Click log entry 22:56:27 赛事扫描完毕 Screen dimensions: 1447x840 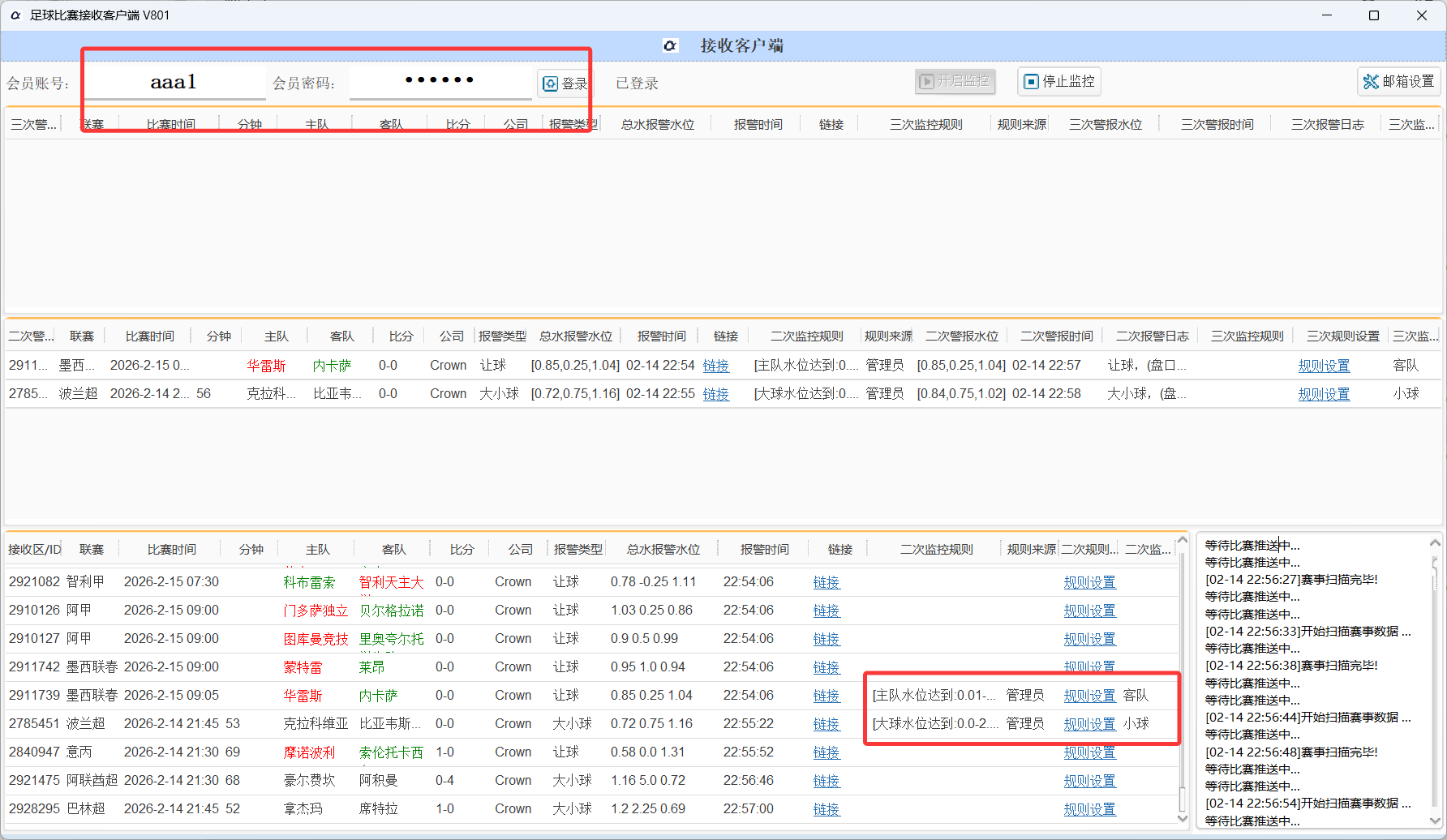pos(1291,580)
